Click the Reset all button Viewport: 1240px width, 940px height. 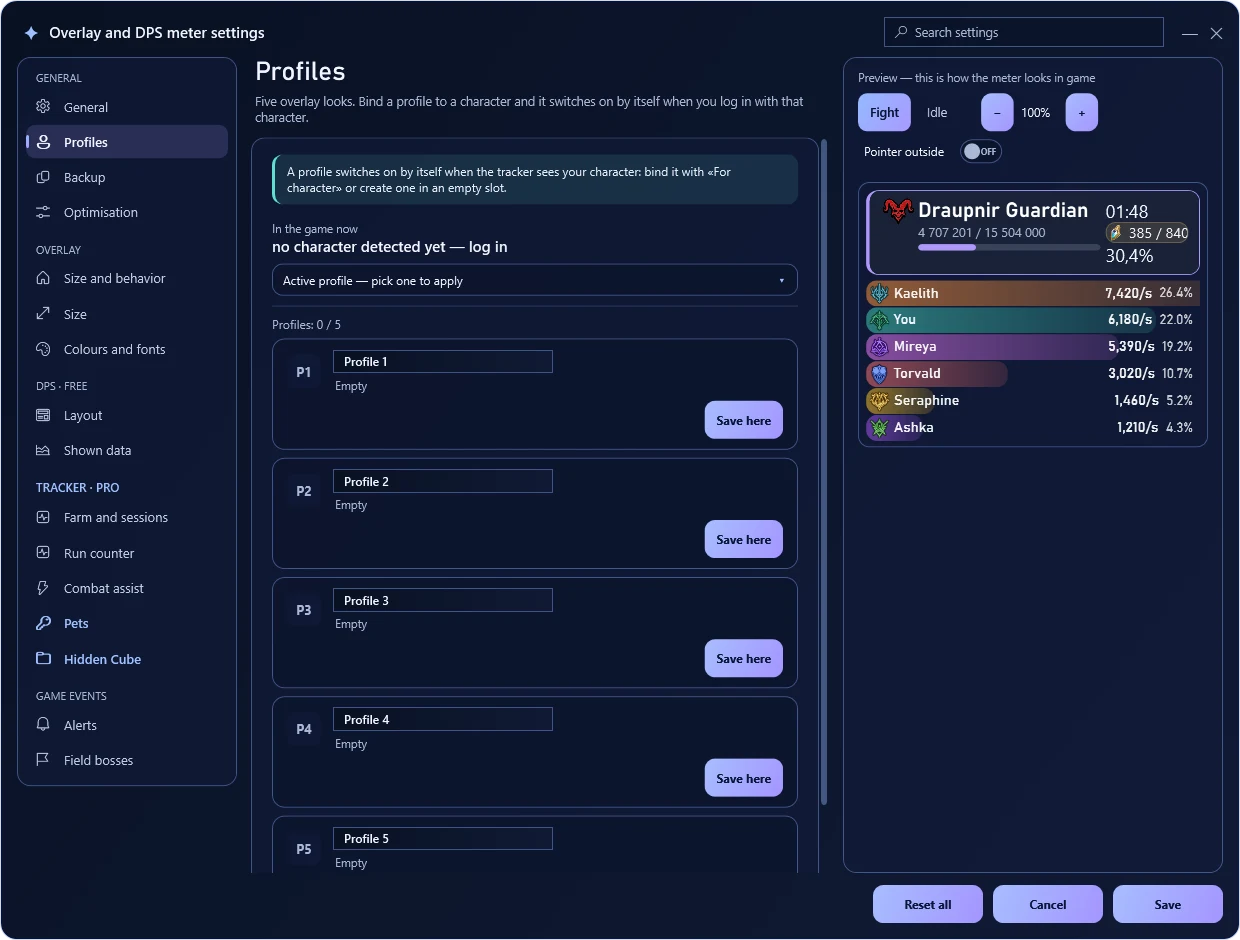click(928, 904)
